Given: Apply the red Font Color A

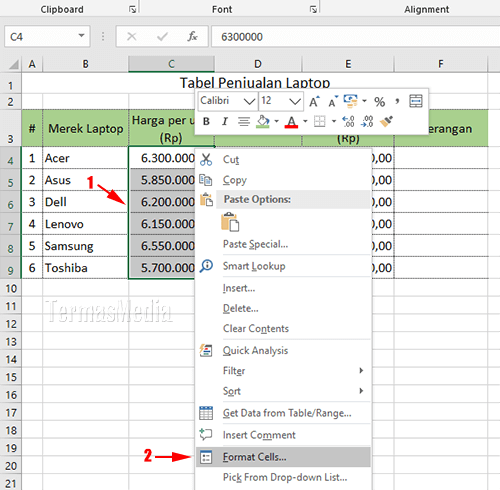Looking at the screenshot, I should click(x=291, y=122).
